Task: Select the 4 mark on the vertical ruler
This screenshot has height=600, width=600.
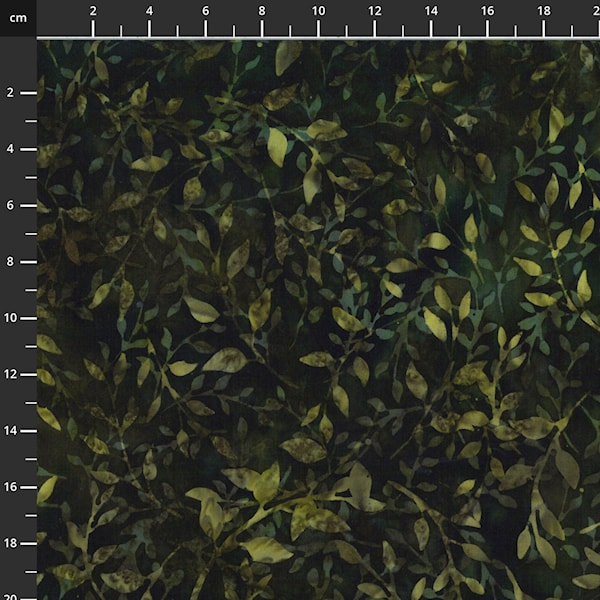Action: (10, 148)
